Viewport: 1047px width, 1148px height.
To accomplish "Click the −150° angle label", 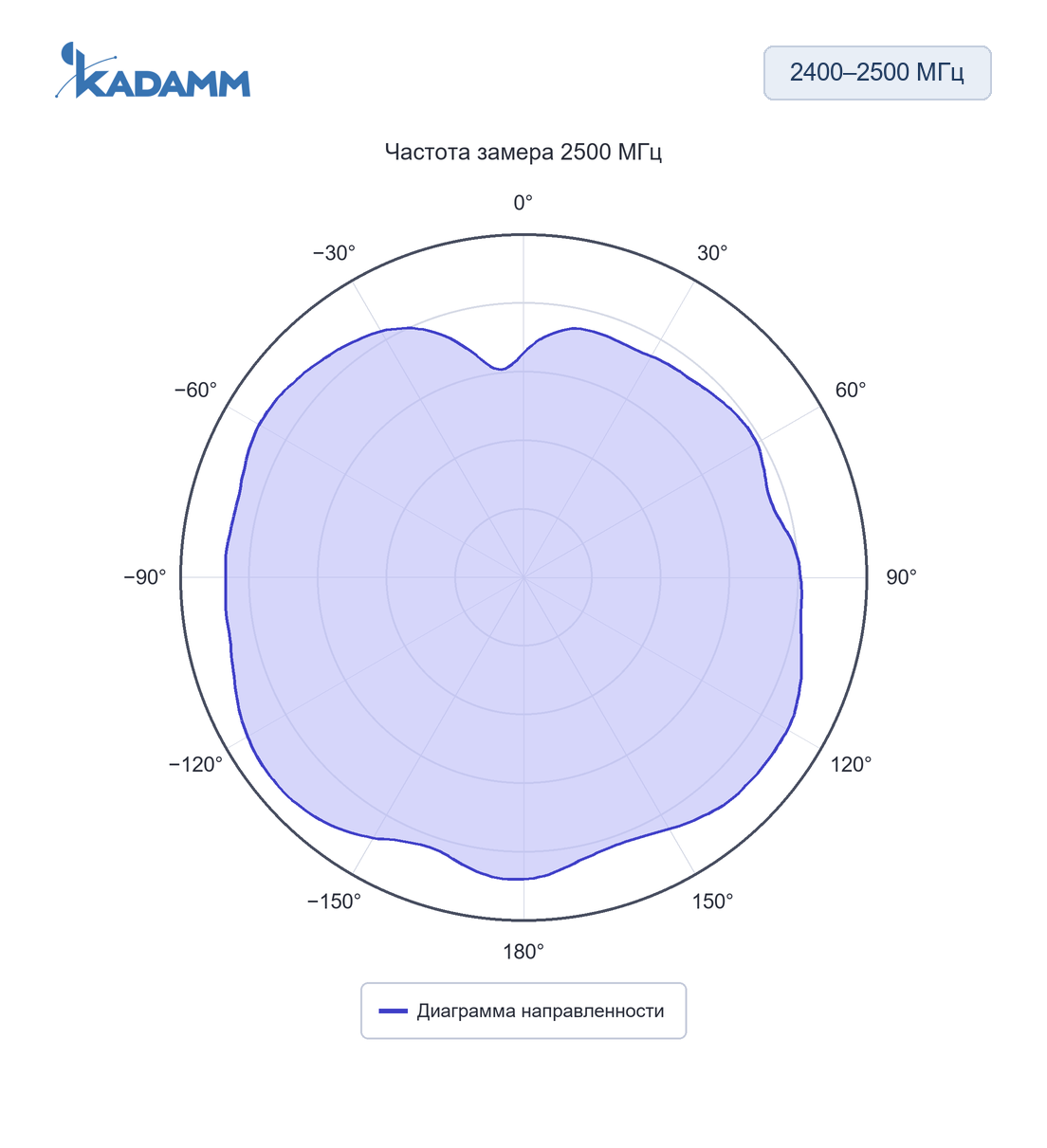I will [334, 902].
